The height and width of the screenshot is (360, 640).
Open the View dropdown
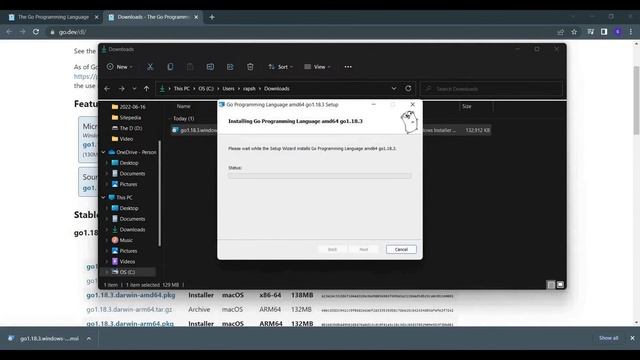pyautogui.click(x=317, y=67)
